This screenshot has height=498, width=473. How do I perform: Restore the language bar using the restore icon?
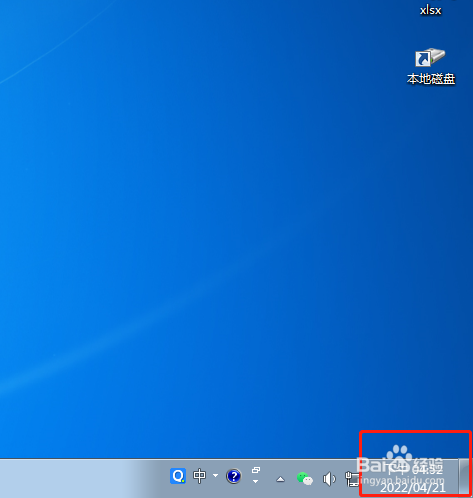[256, 470]
